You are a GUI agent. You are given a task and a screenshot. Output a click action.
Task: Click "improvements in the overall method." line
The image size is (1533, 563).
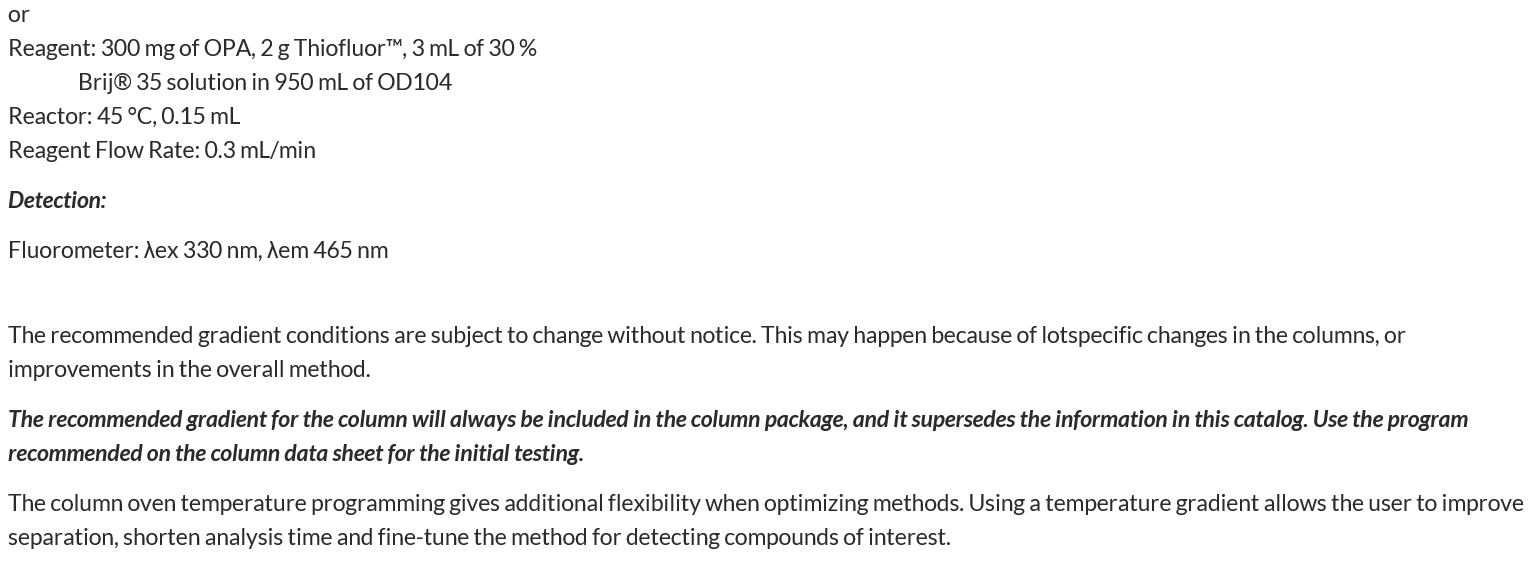tap(189, 369)
